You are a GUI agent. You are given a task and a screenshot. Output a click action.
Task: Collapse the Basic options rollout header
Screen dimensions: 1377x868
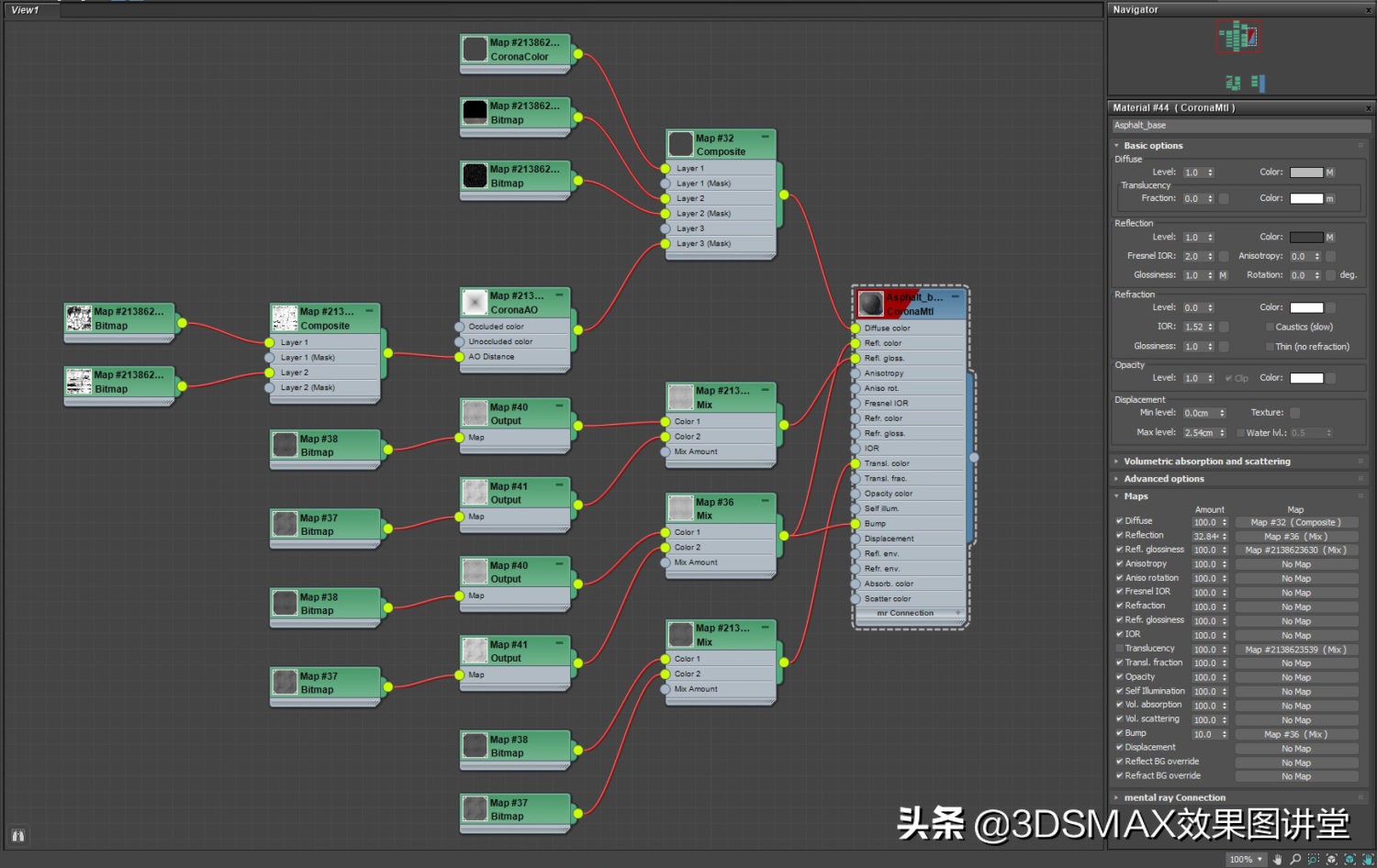pos(1153,146)
